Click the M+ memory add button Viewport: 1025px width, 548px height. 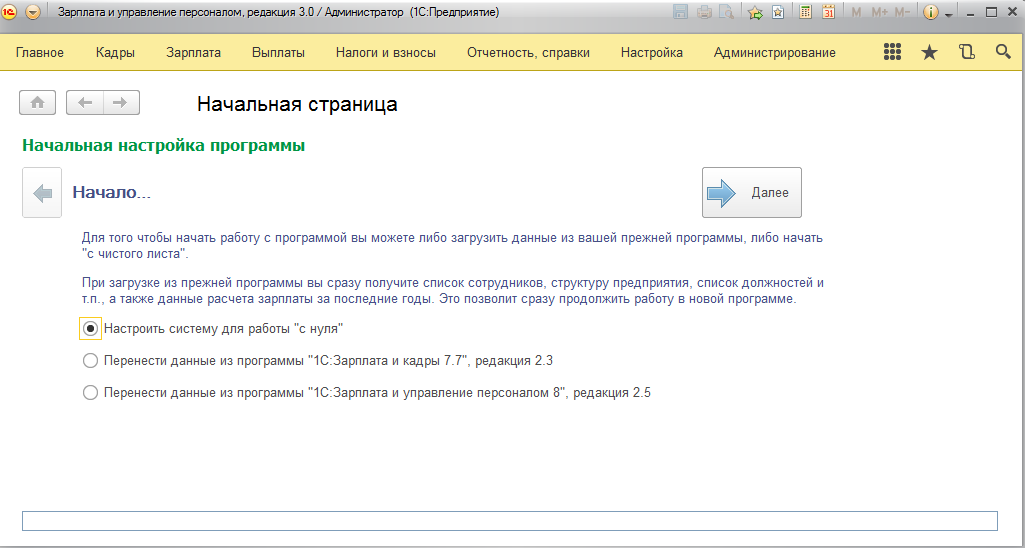coord(880,12)
